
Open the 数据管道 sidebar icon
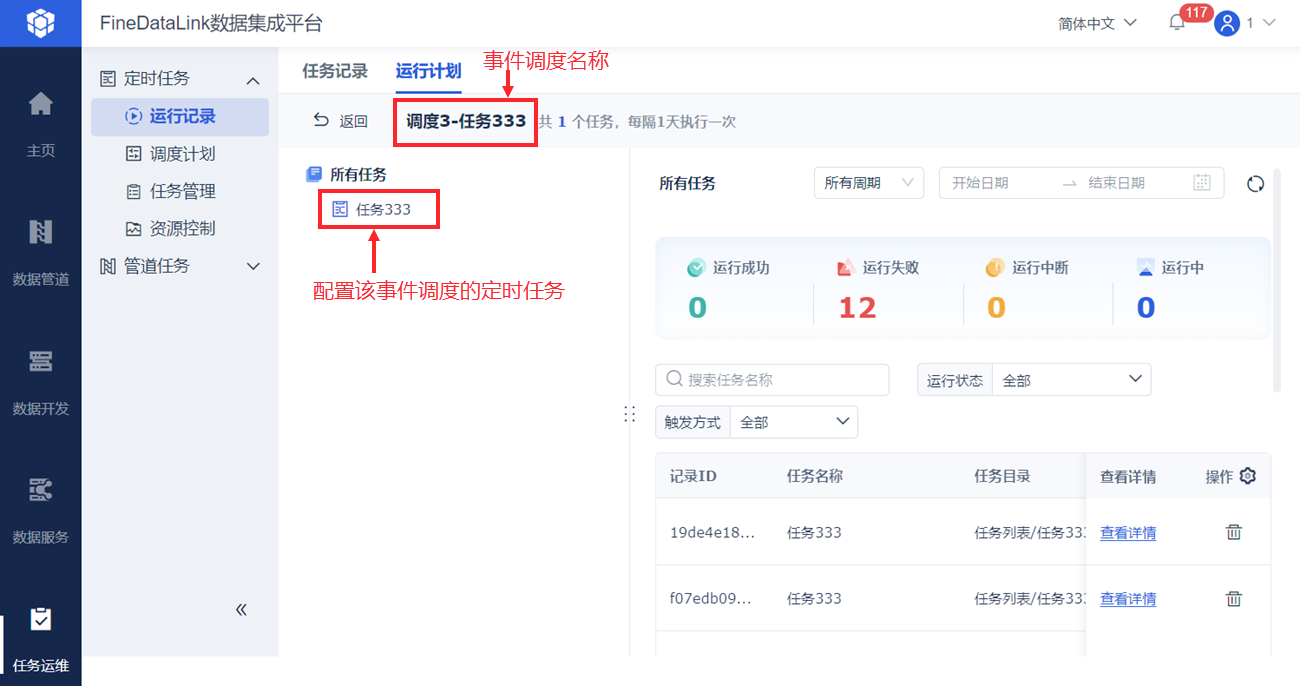click(40, 232)
